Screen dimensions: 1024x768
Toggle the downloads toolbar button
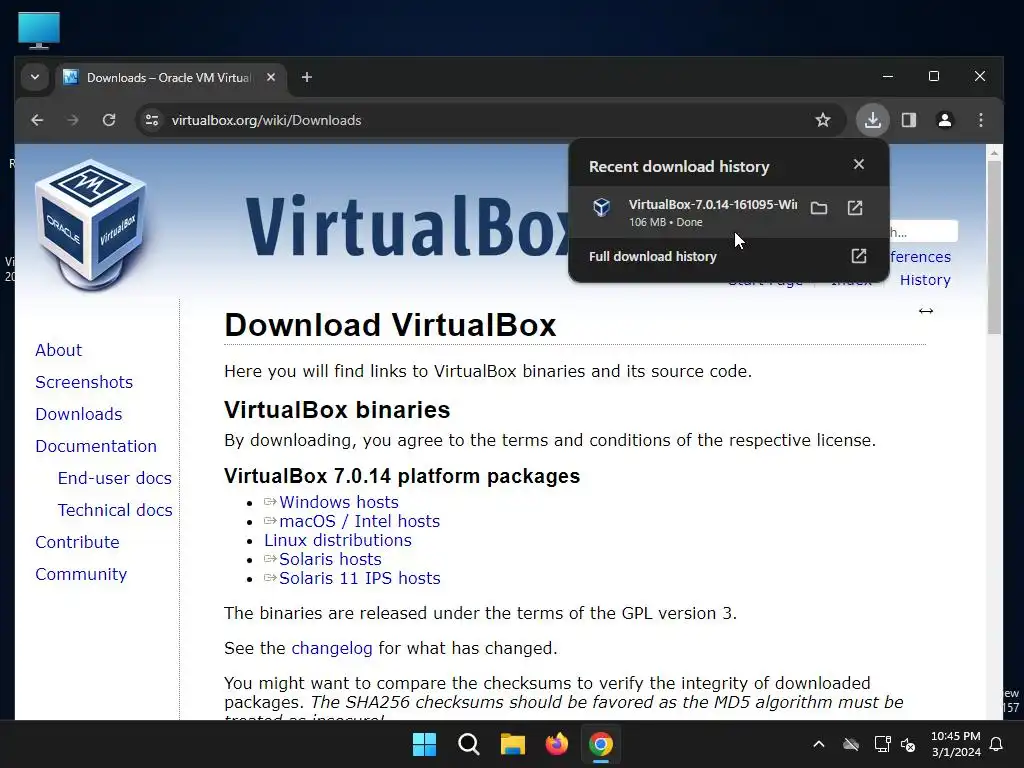tap(872, 120)
